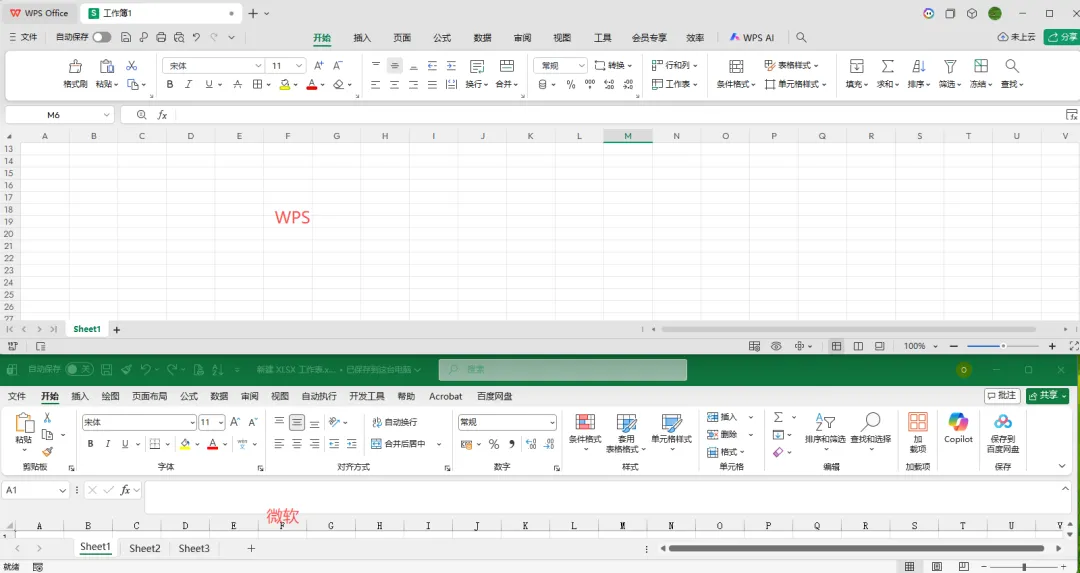Image resolution: width=1080 pixels, height=573 pixels.
Task: Open the Developer (开发工具) tab in Excel
Action: tap(366, 396)
